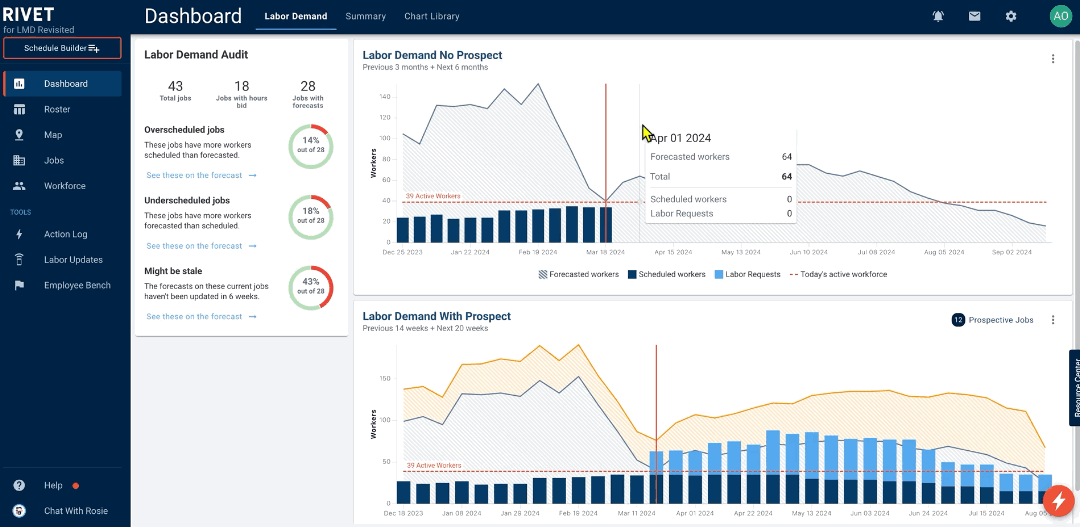Switch to the Summary tab
Image resolution: width=1080 pixels, height=527 pixels.
(x=365, y=16)
